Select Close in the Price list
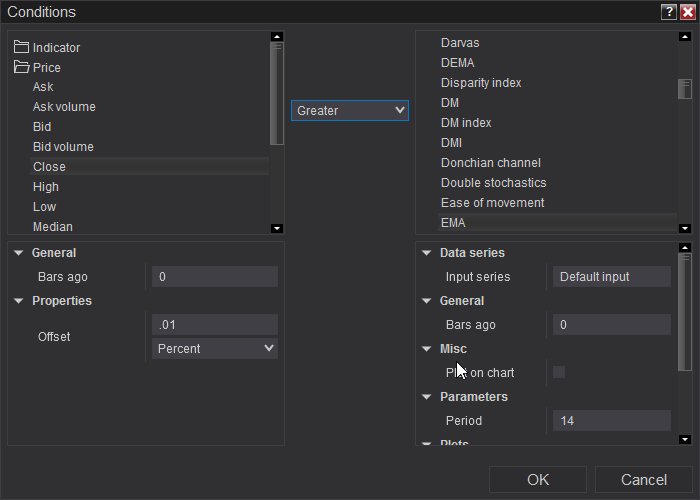Image resolution: width=700 pixels, height=500 pixels. point(49,167)
